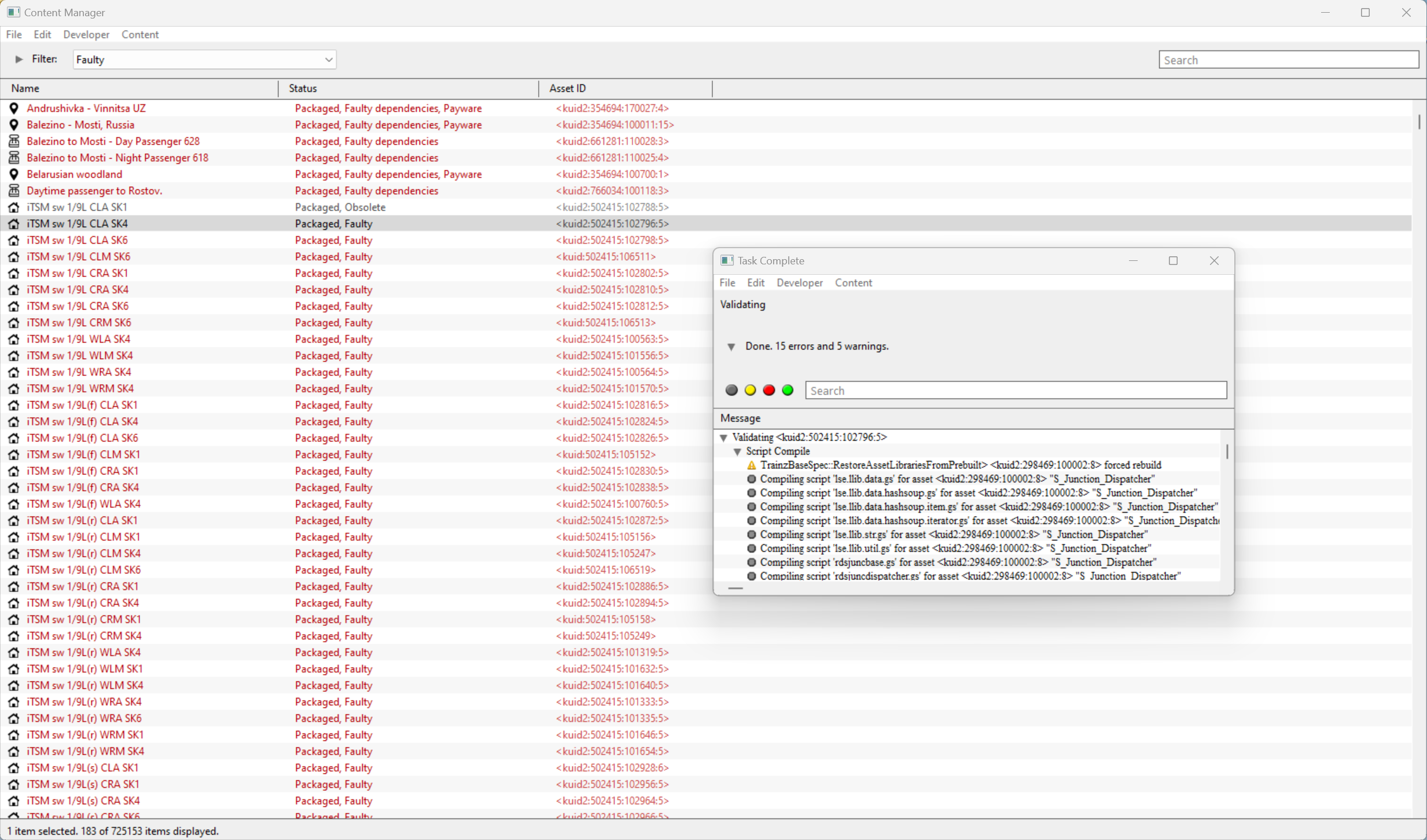Click the track asset icon for iTSM sw 1/9L CLA SK1
Viewport: 1427px width, 840px height.
[14, 207]
